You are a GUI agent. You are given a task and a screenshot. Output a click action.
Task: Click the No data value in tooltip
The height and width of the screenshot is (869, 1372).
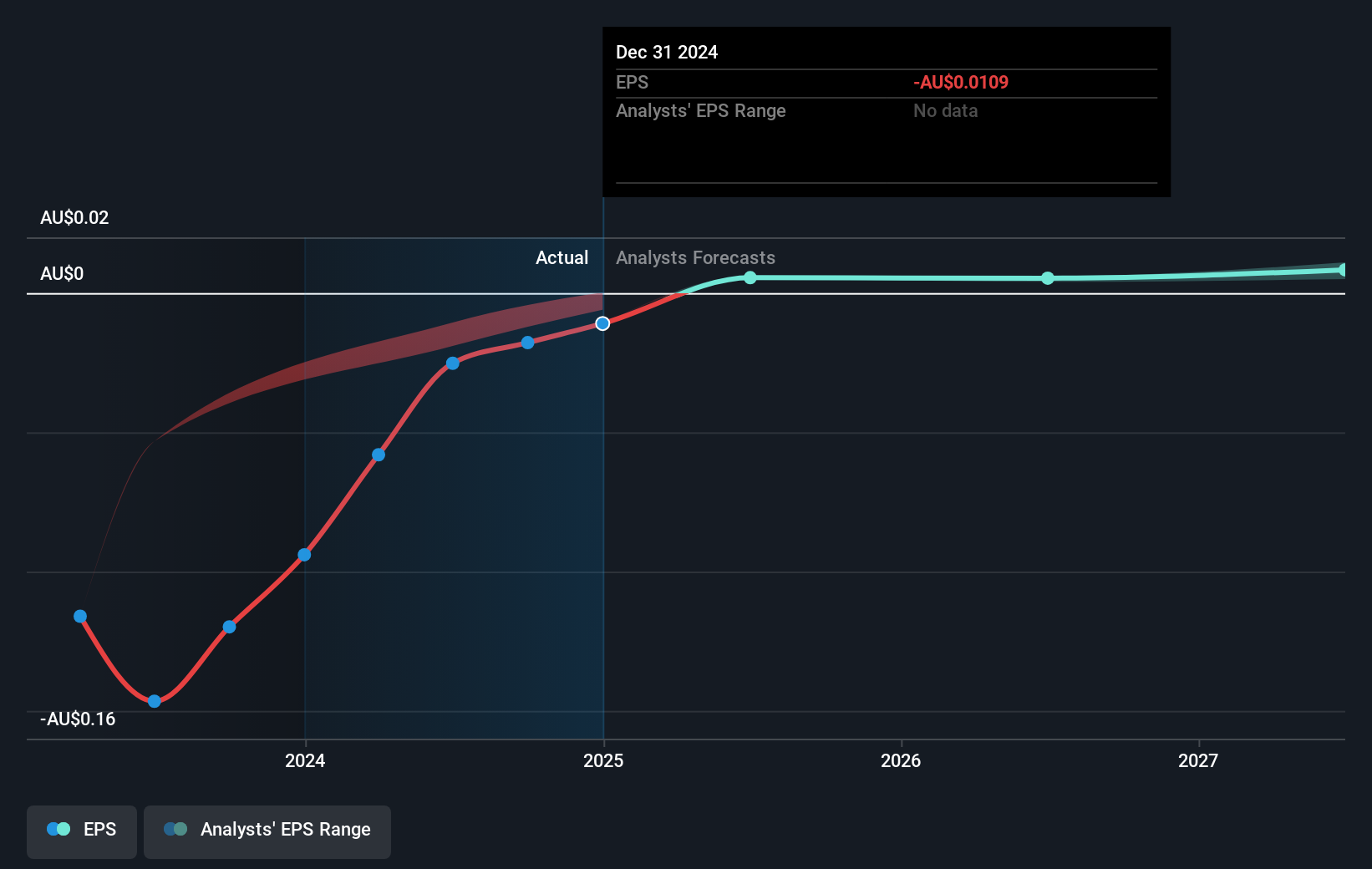click(945, 111)
